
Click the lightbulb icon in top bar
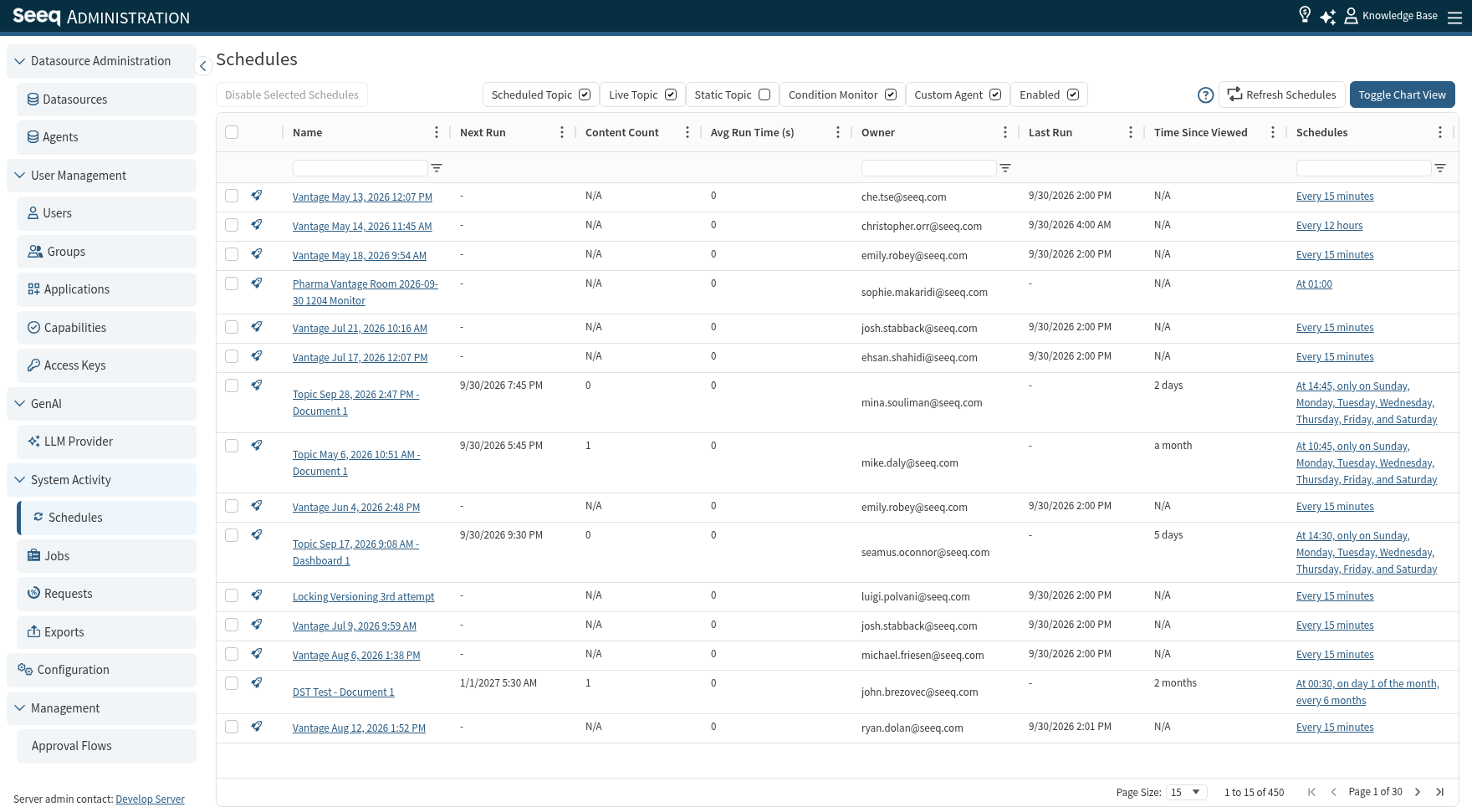click(1305, 15)
